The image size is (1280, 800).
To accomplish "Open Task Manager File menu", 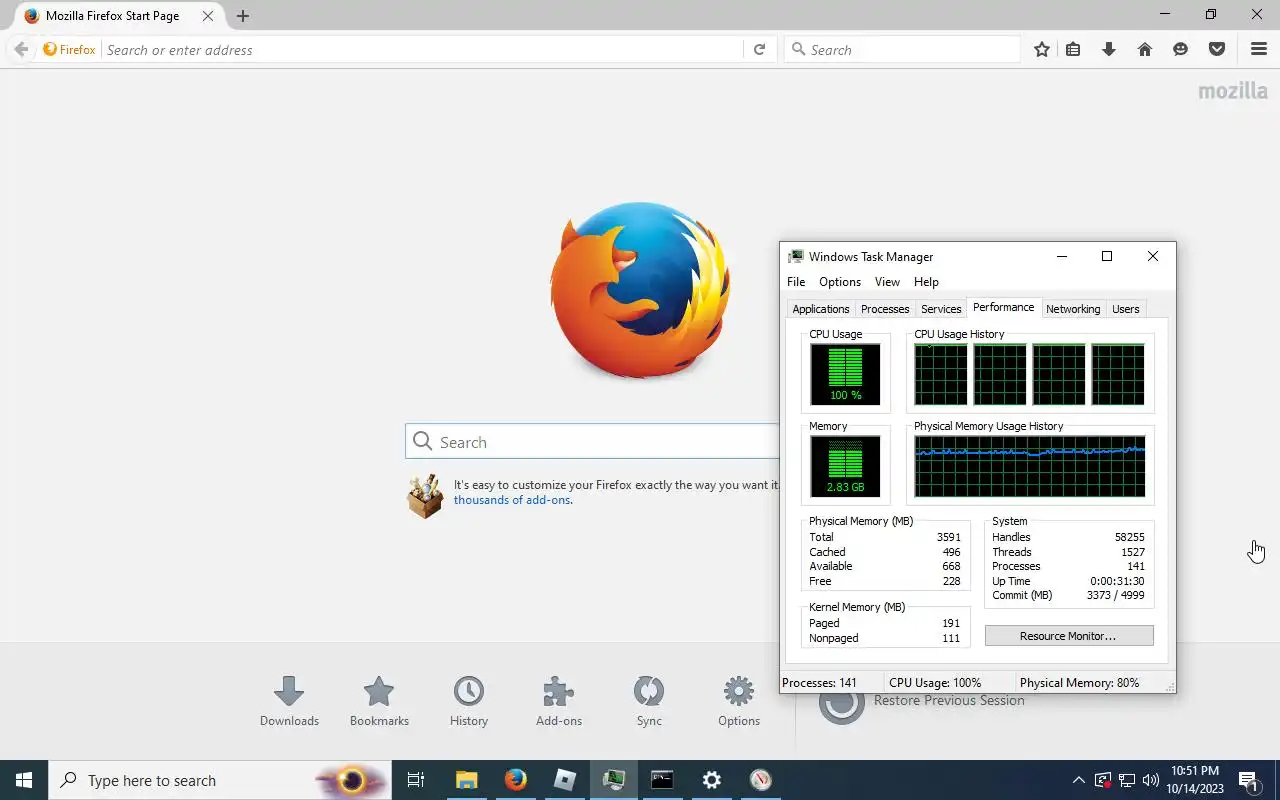I will 796,282.
